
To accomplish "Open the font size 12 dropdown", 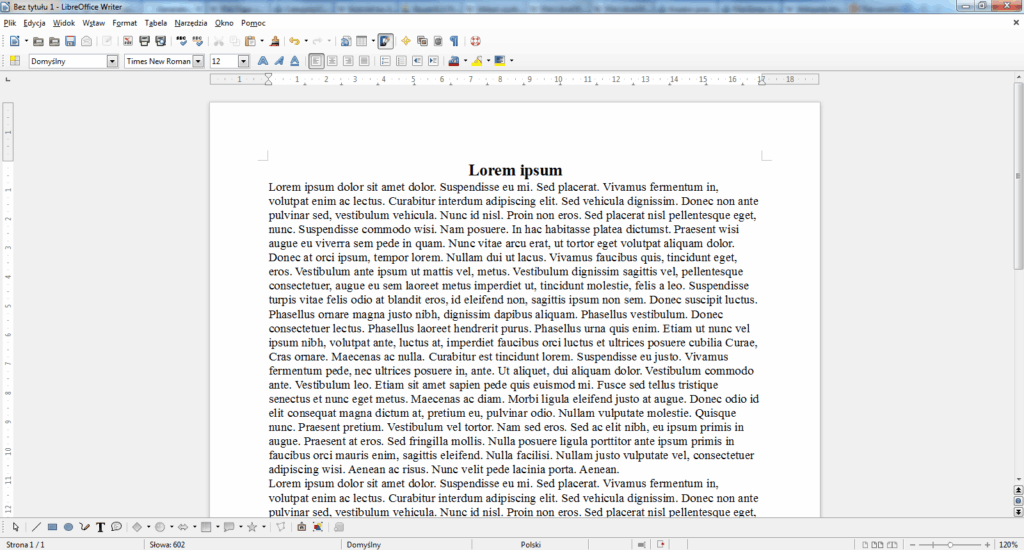I will click(244, 61).
